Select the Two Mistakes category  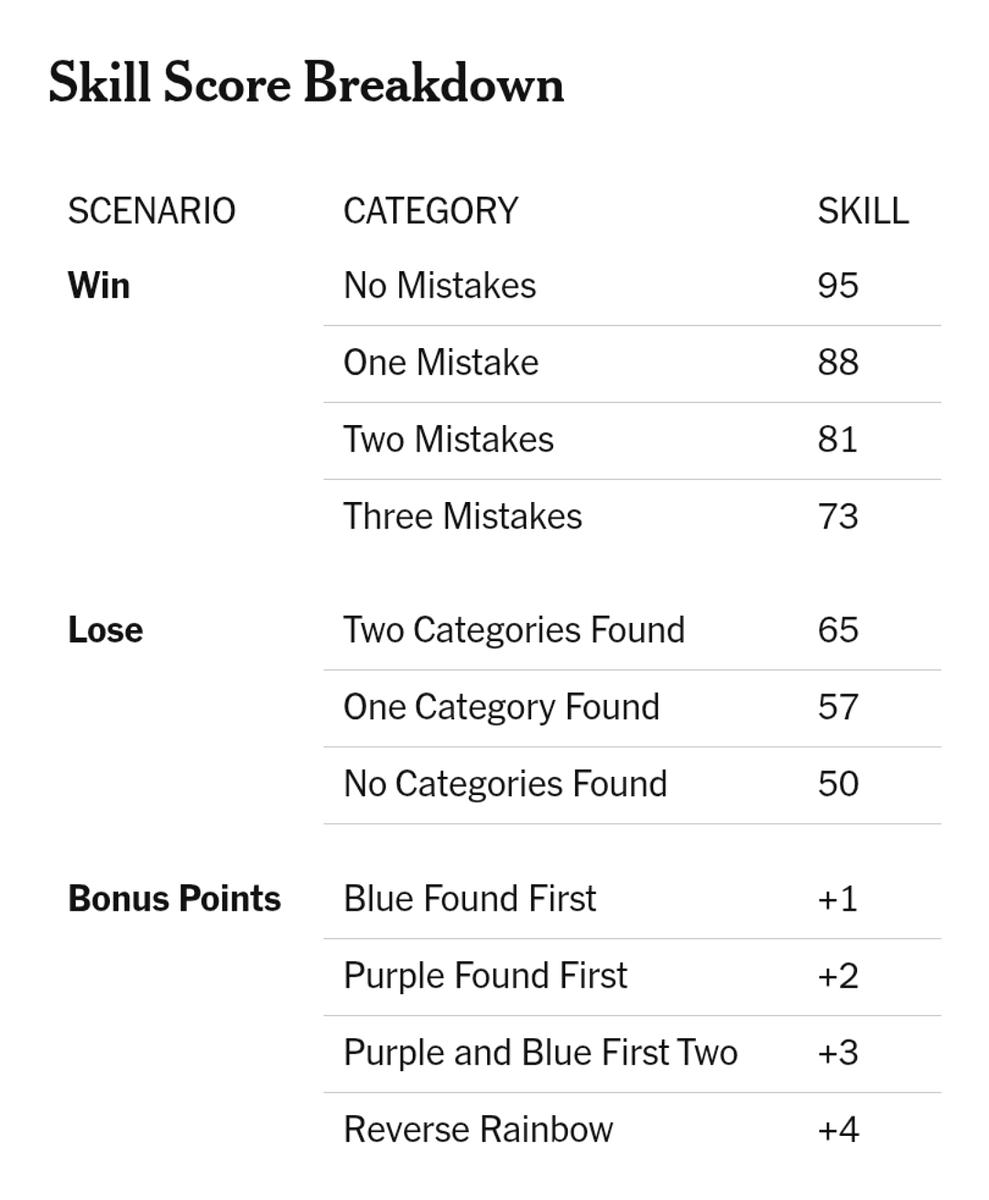448,439
